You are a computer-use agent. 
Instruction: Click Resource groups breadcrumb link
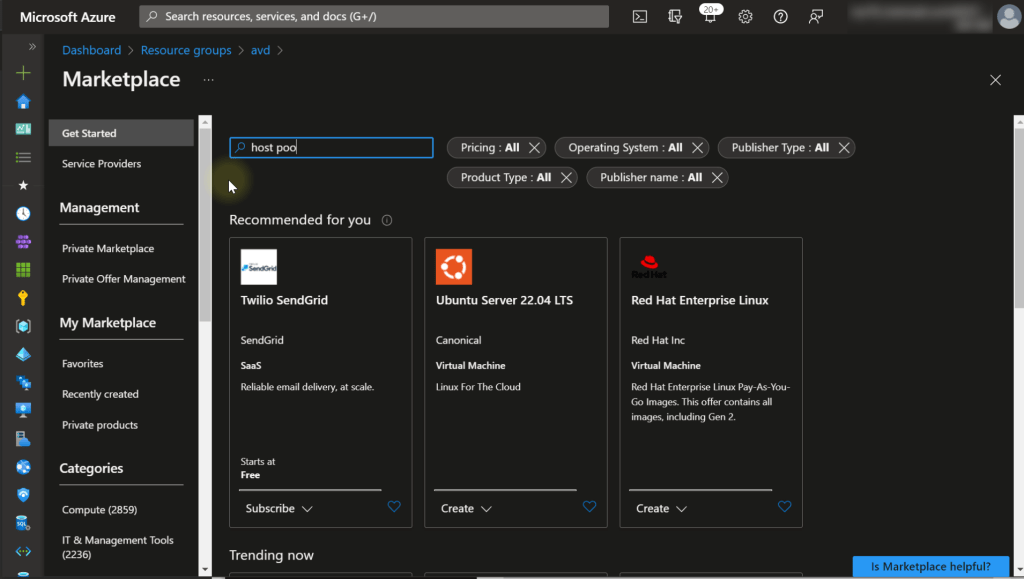(x=186, y=50)
